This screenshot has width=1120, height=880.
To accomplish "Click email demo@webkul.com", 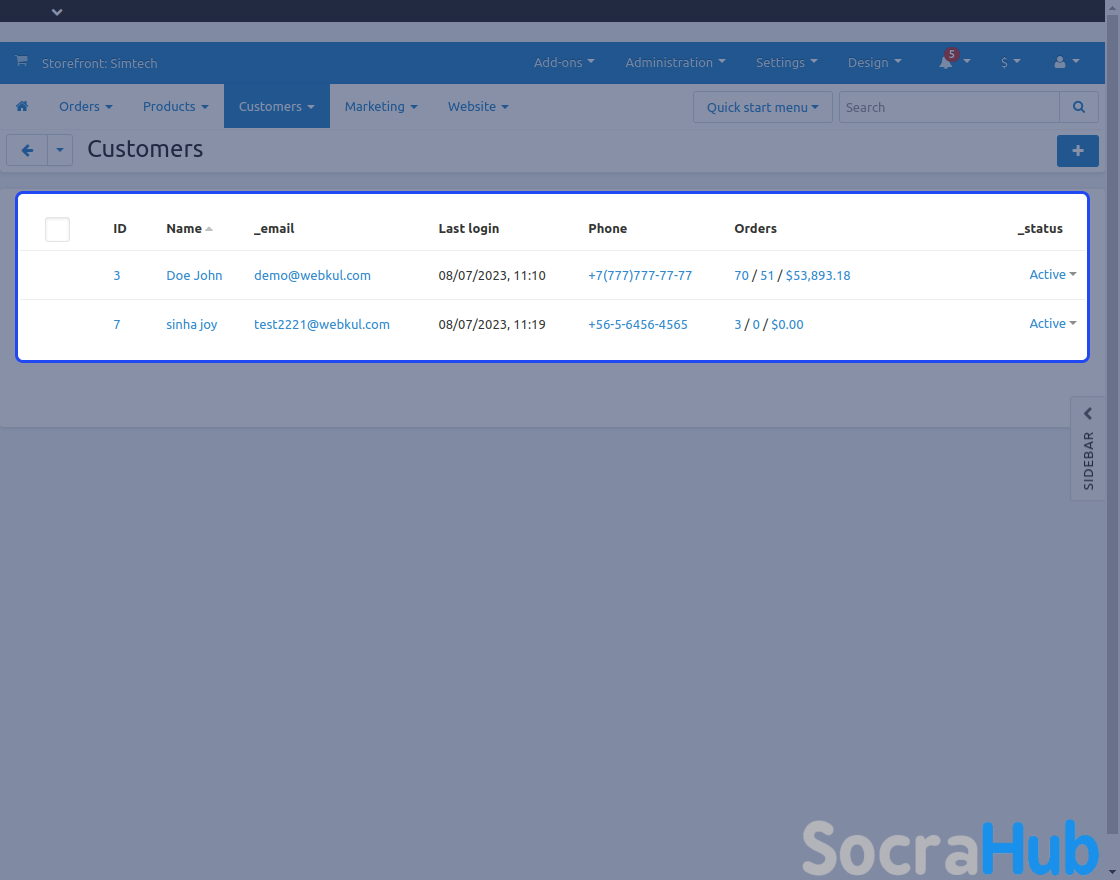I will [x=312, y=275].
